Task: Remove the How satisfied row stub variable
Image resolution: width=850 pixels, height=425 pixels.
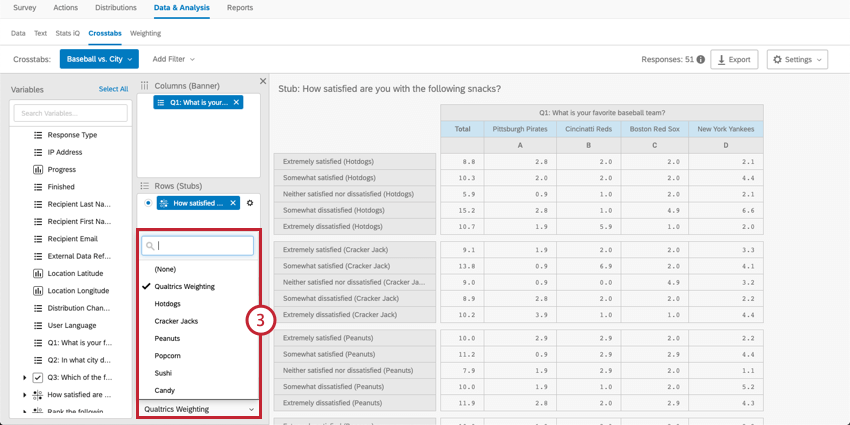Action: click(x=233, y=203)
